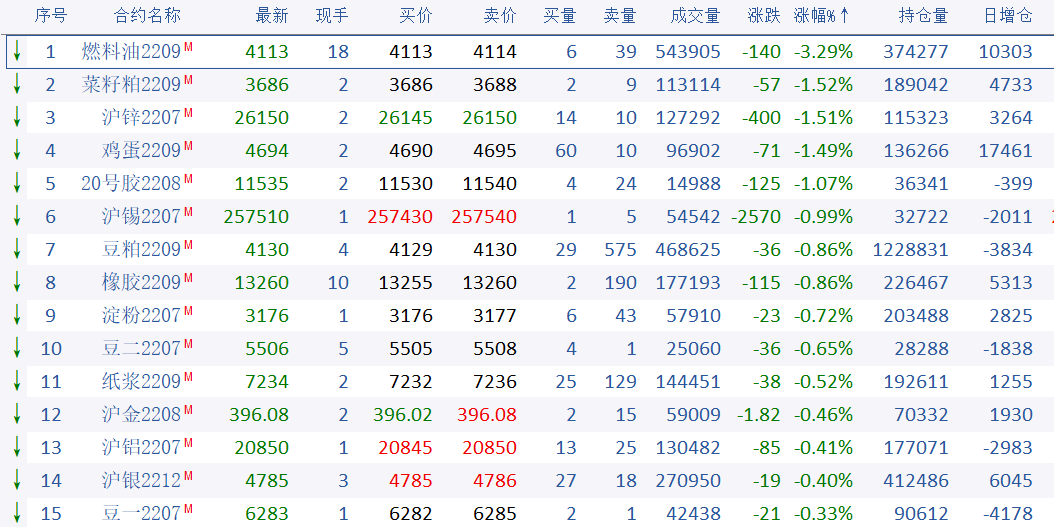Click the 序号 column header
Viewport: 1054px width, 527px height.
51,15
